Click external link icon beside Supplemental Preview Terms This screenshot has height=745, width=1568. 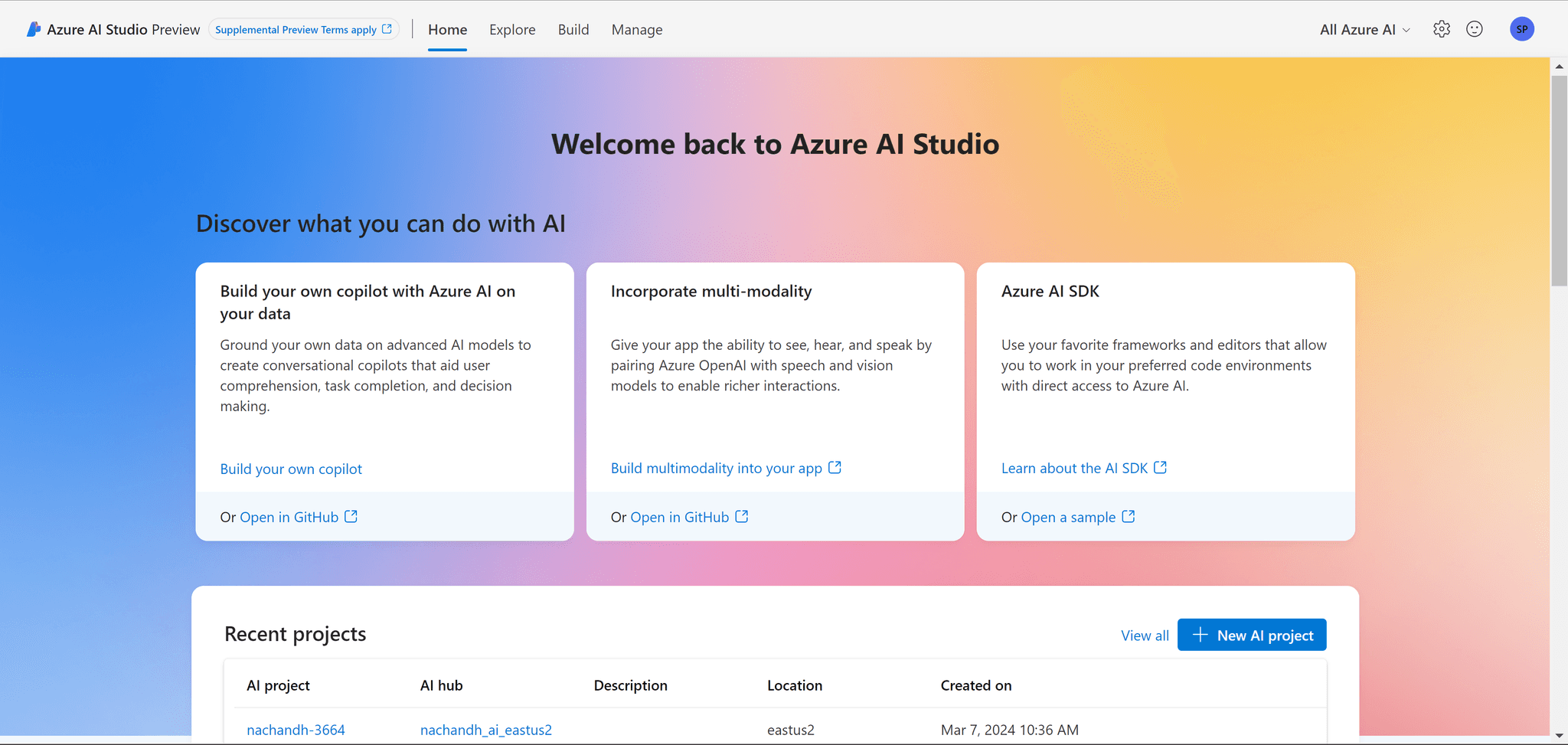(x=387, y=29)
